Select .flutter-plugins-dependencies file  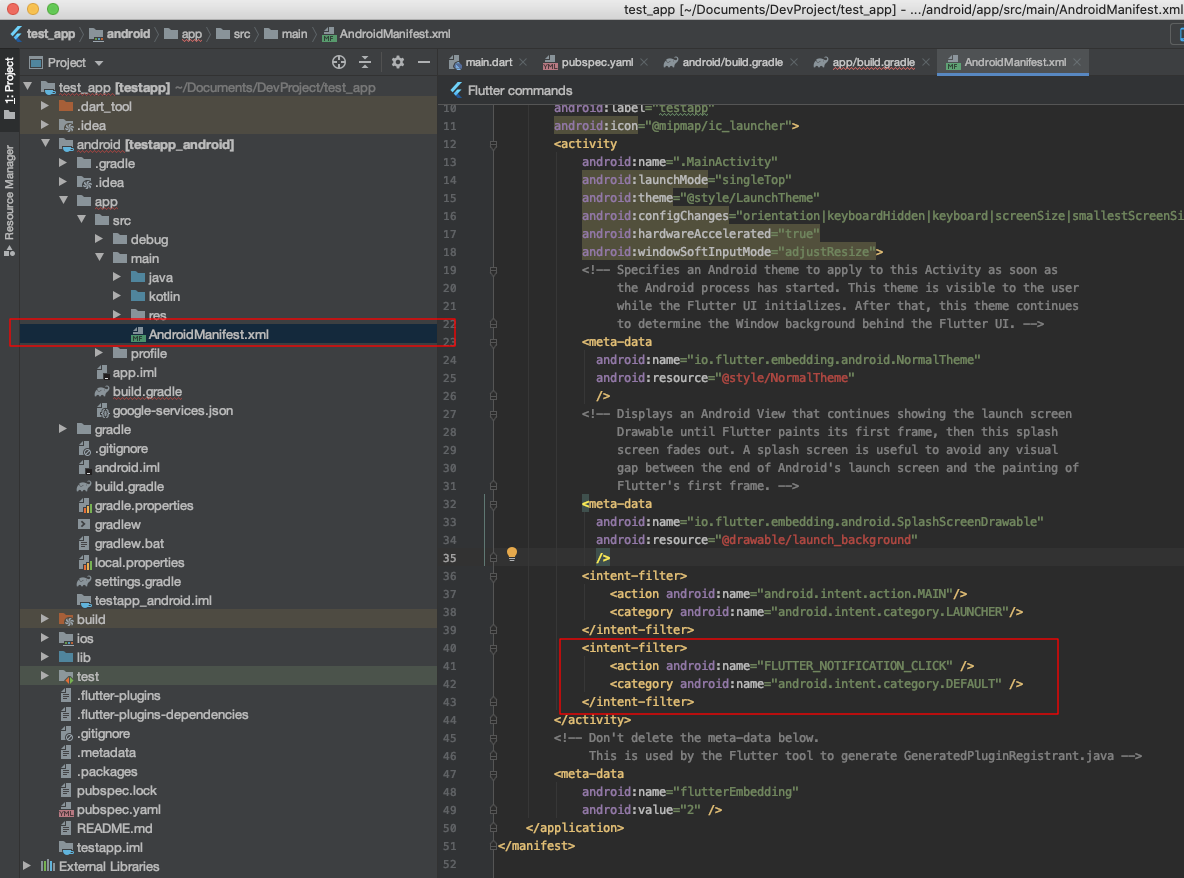tap(162, 714)
